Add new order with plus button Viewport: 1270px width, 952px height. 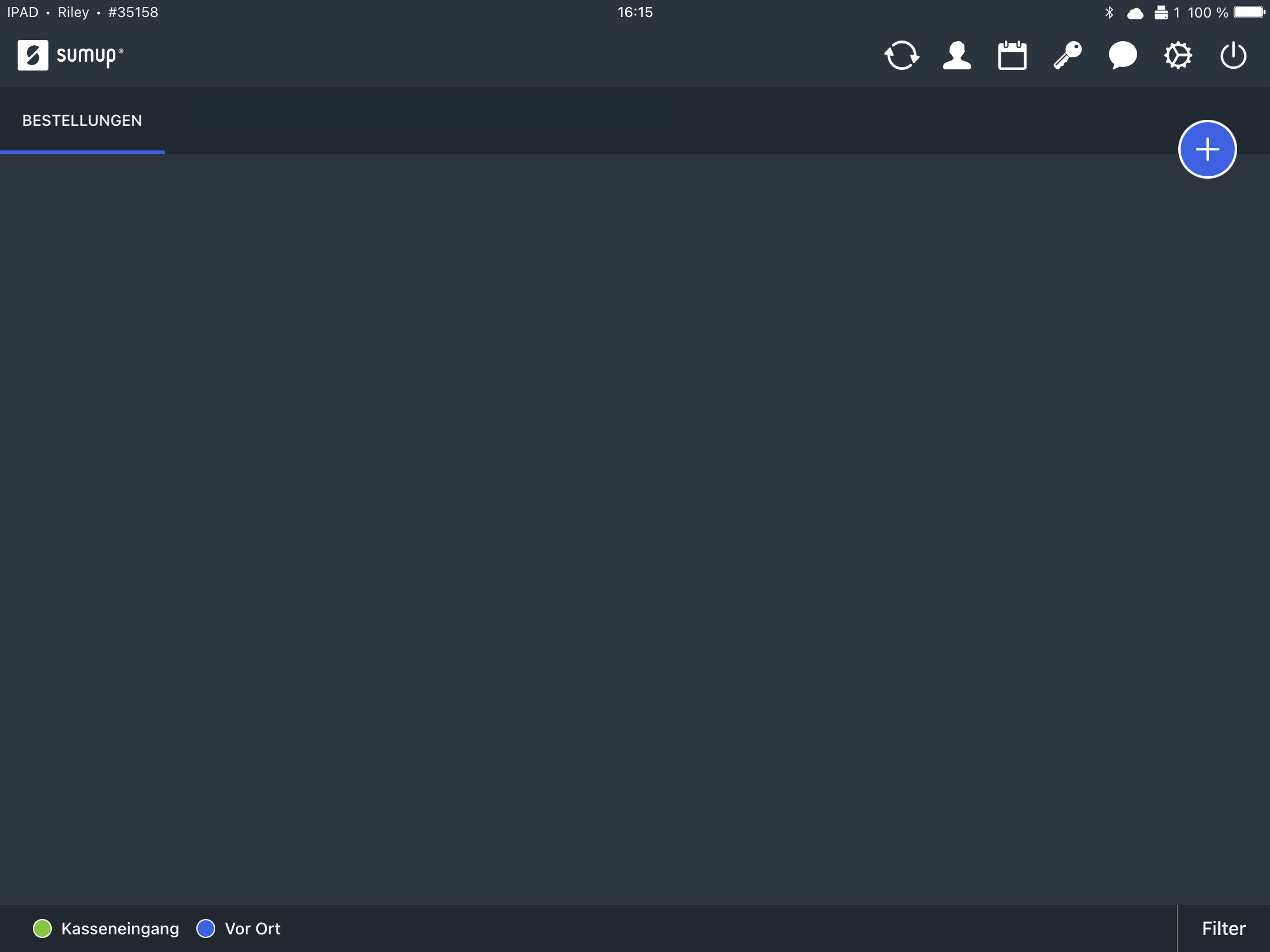1207,149
